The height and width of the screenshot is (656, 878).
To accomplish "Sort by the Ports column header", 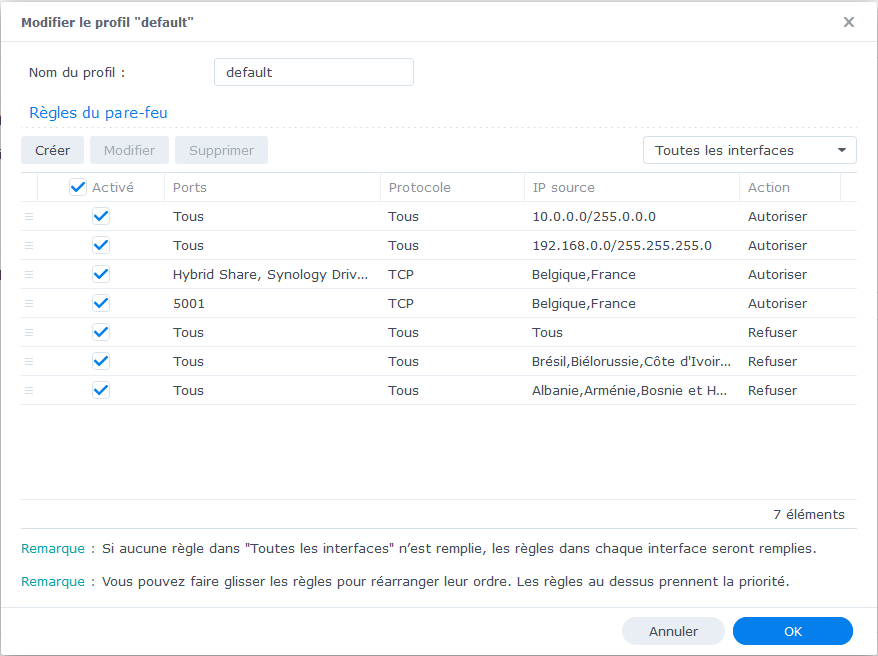I will (x=272, y=188).
